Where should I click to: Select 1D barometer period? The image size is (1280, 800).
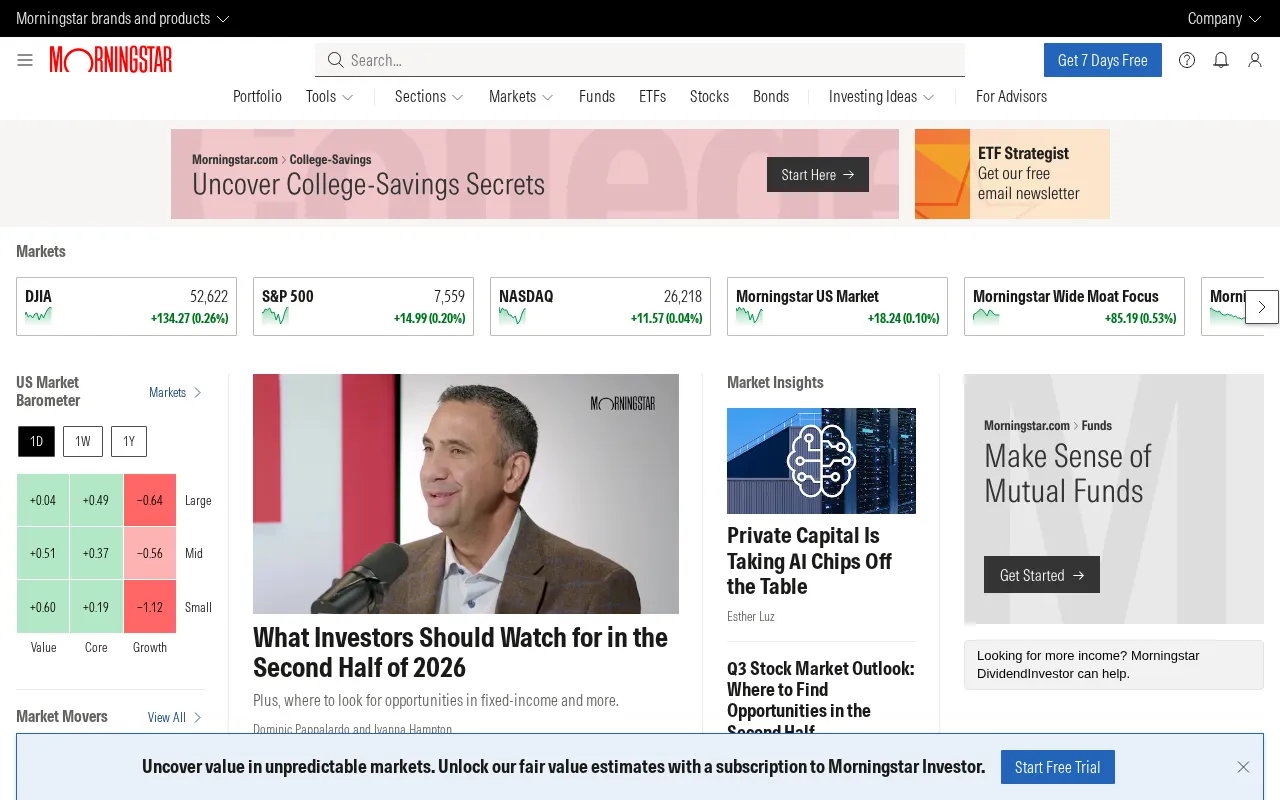pos(37,441)
